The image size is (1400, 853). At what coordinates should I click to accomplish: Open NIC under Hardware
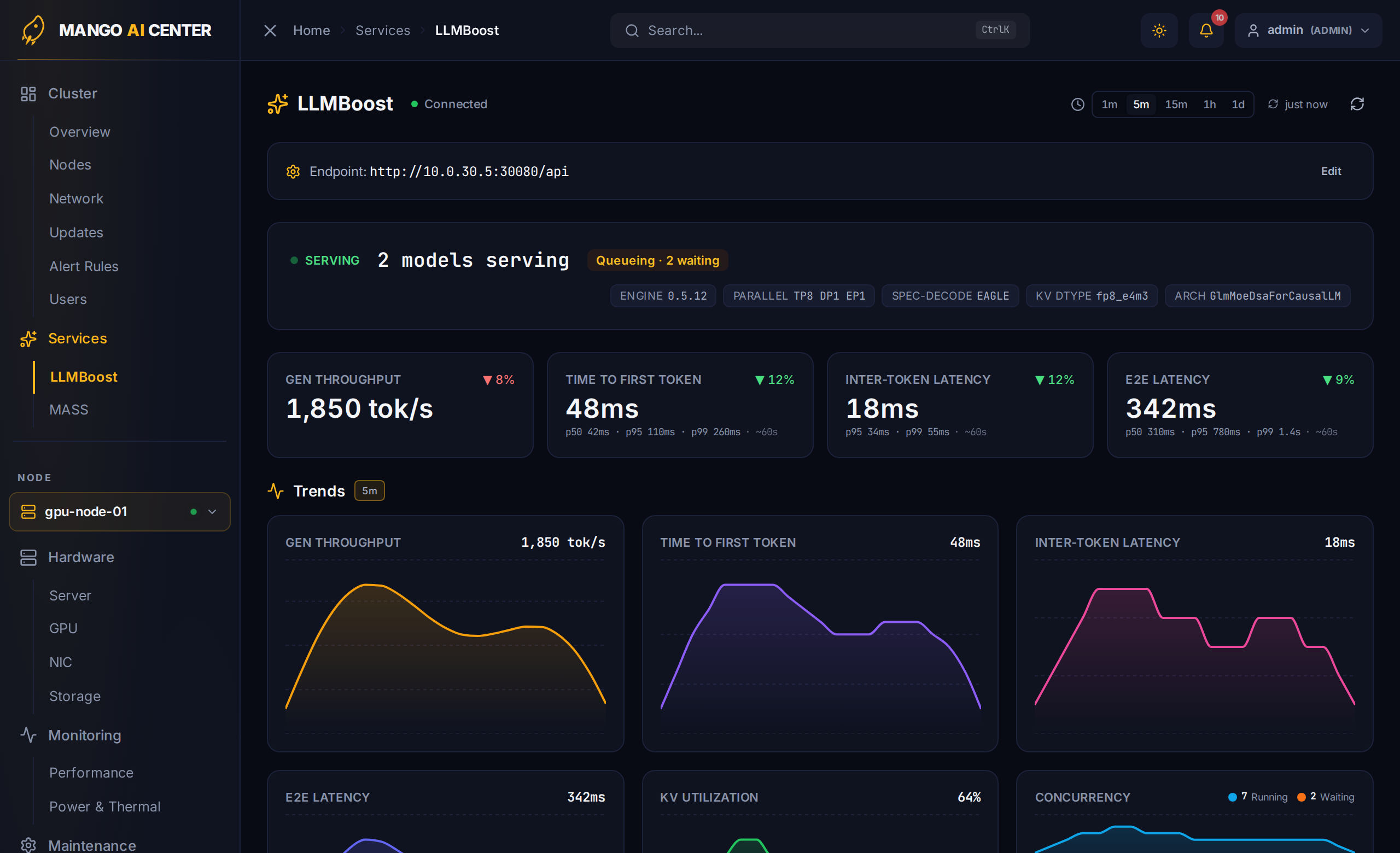click(60, 662)
